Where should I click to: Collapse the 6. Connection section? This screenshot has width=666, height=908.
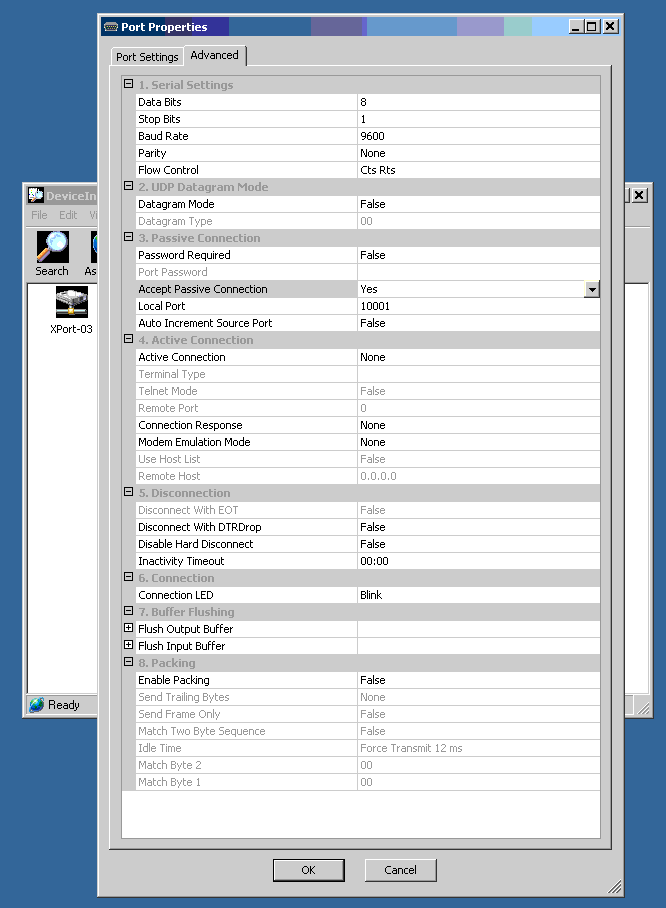(x=129, y=577)
